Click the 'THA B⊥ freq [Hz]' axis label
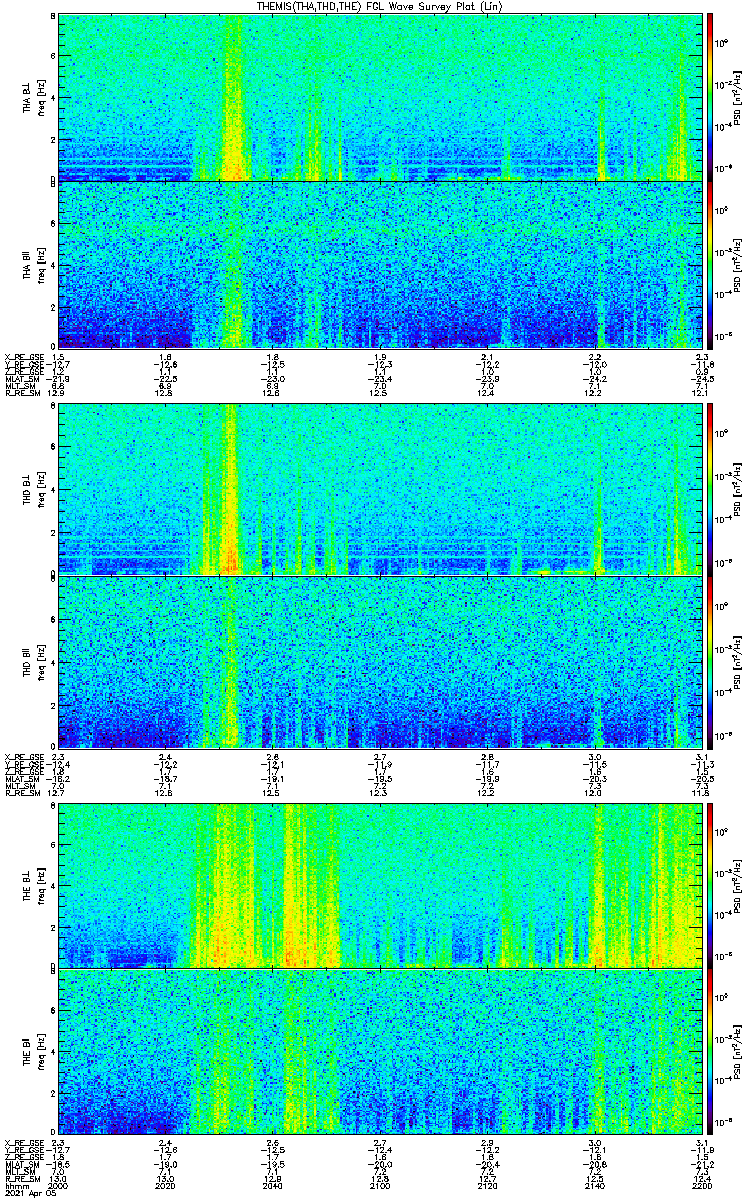 click(x=34, y=97)
